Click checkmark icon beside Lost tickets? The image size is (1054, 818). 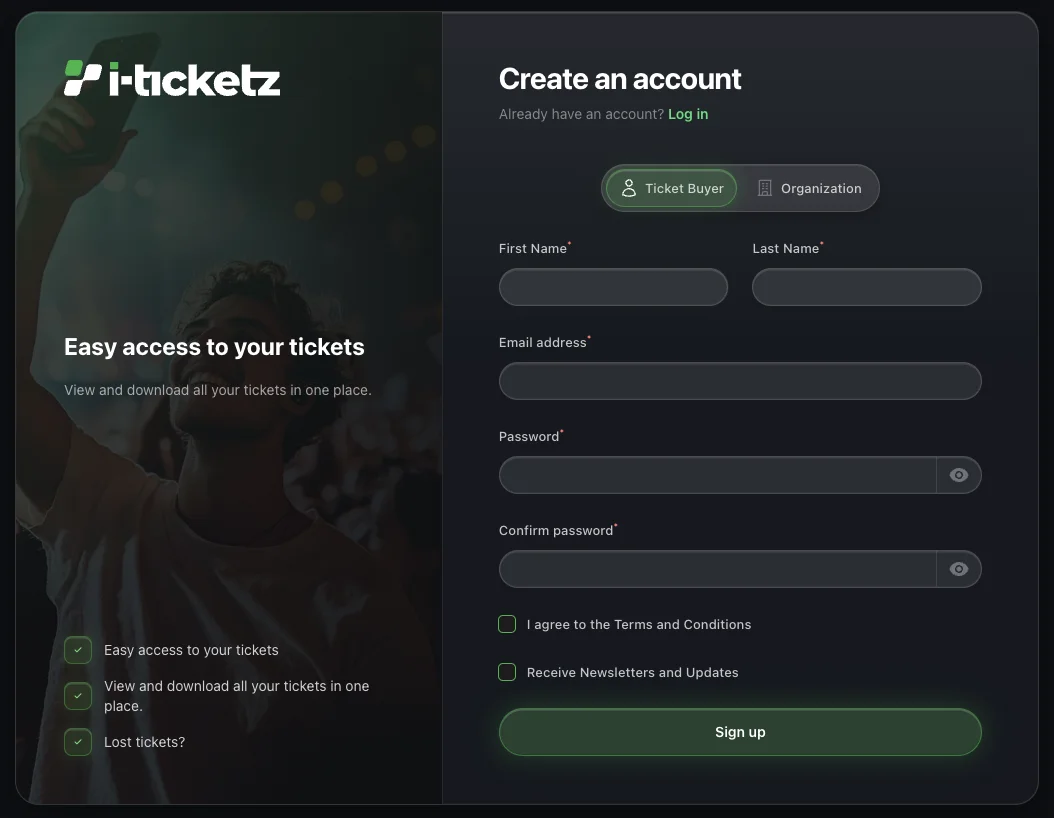[78, 742]
